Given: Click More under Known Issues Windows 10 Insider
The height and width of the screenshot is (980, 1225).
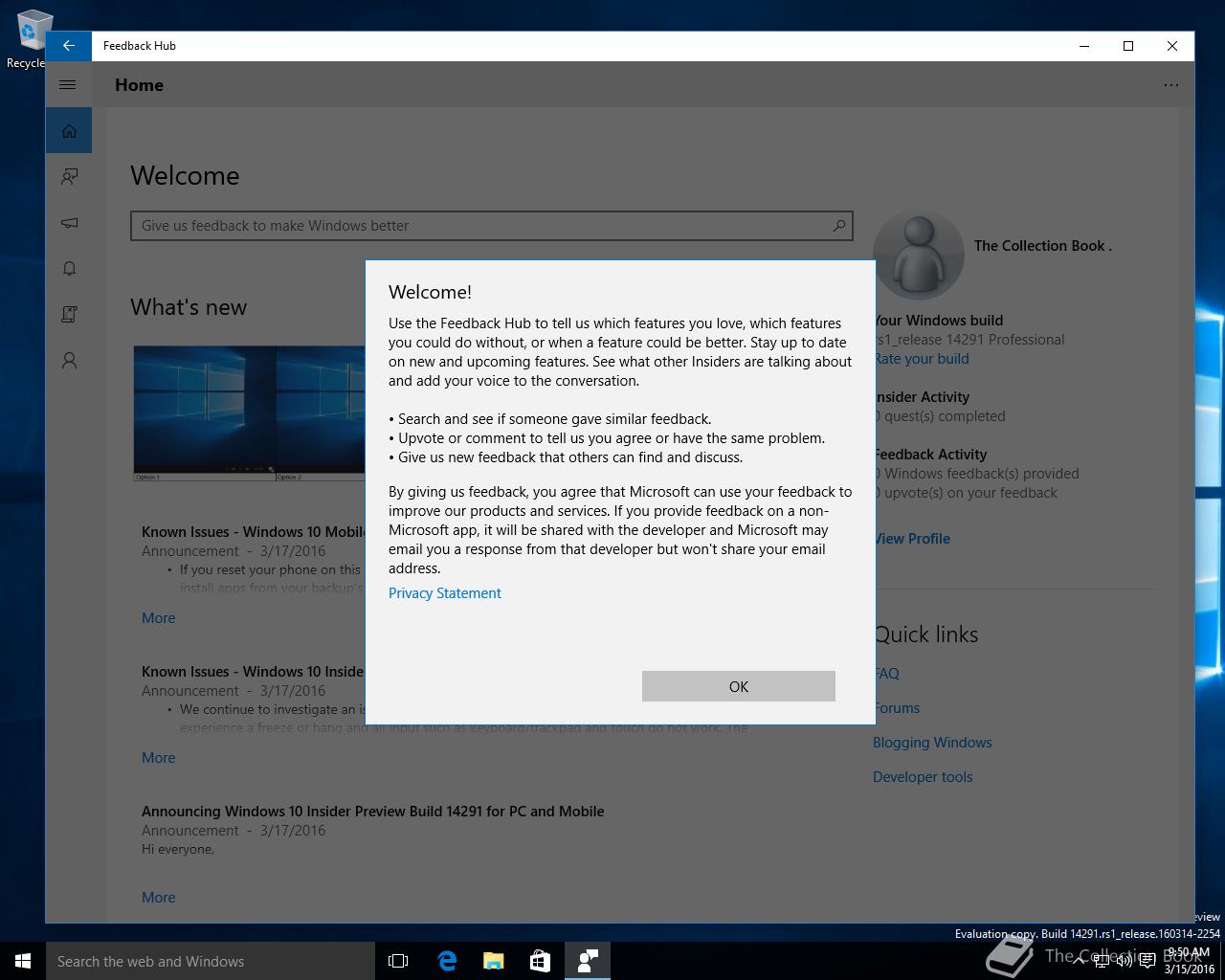Looking at the screenshot, I should coord(159,758).
